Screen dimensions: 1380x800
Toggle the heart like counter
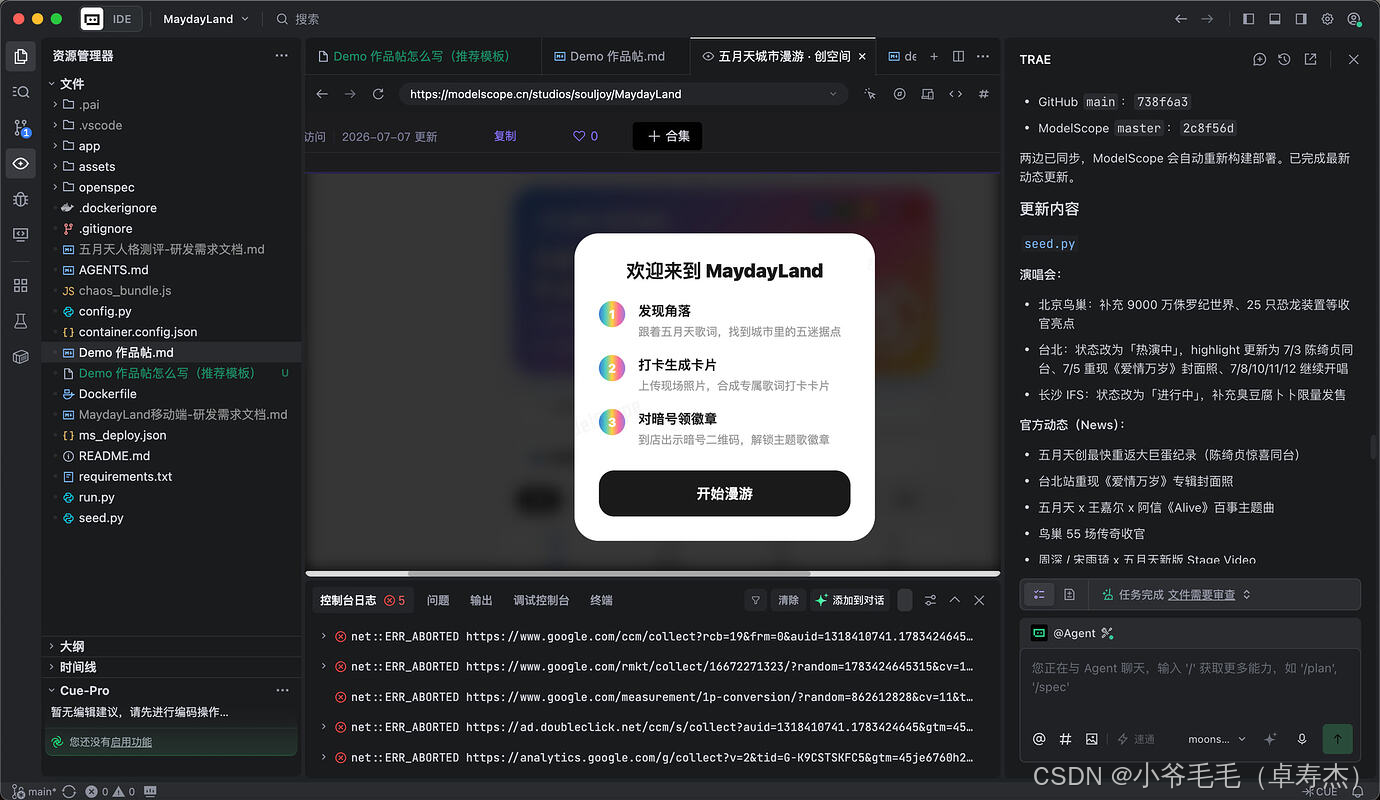[585, 136]
